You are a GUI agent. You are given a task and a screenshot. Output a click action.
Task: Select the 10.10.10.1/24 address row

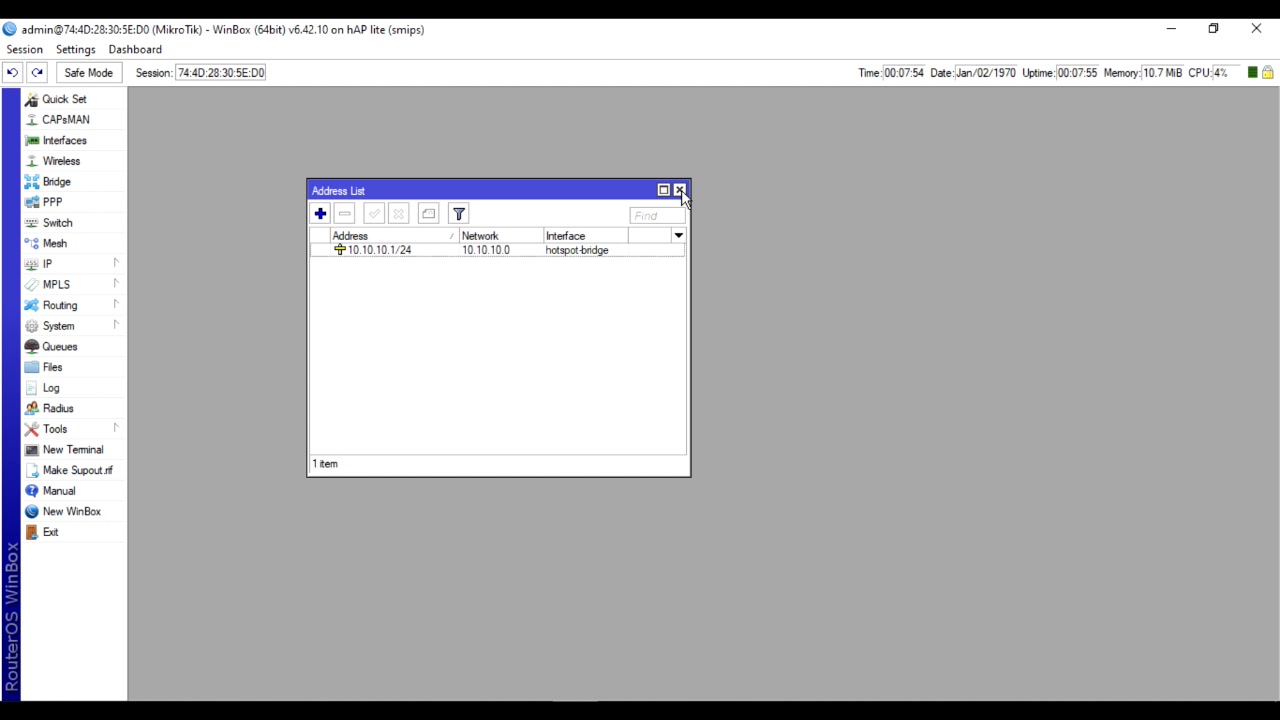(x=497, y=250)
